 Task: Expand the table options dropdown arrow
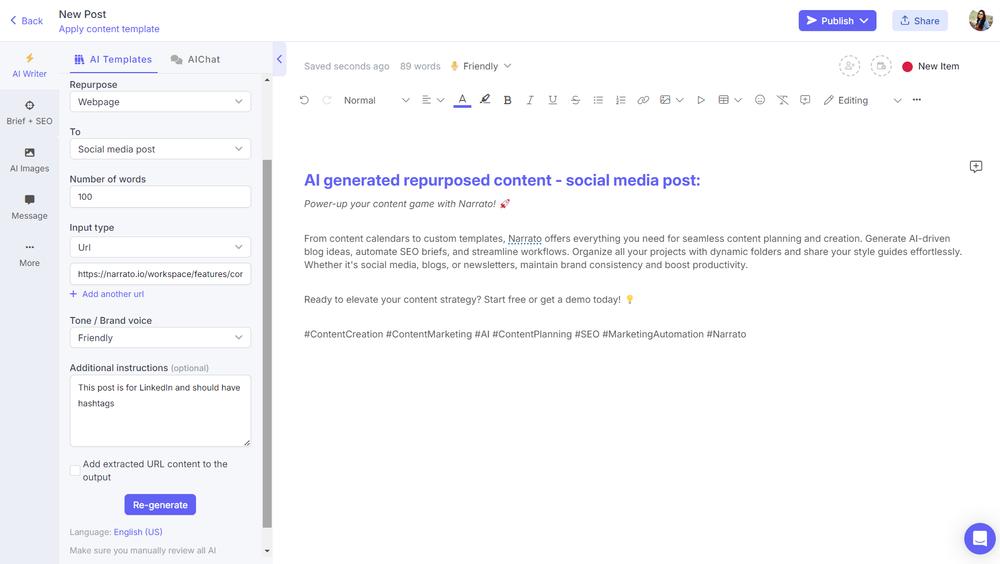(x=738, y=100)
